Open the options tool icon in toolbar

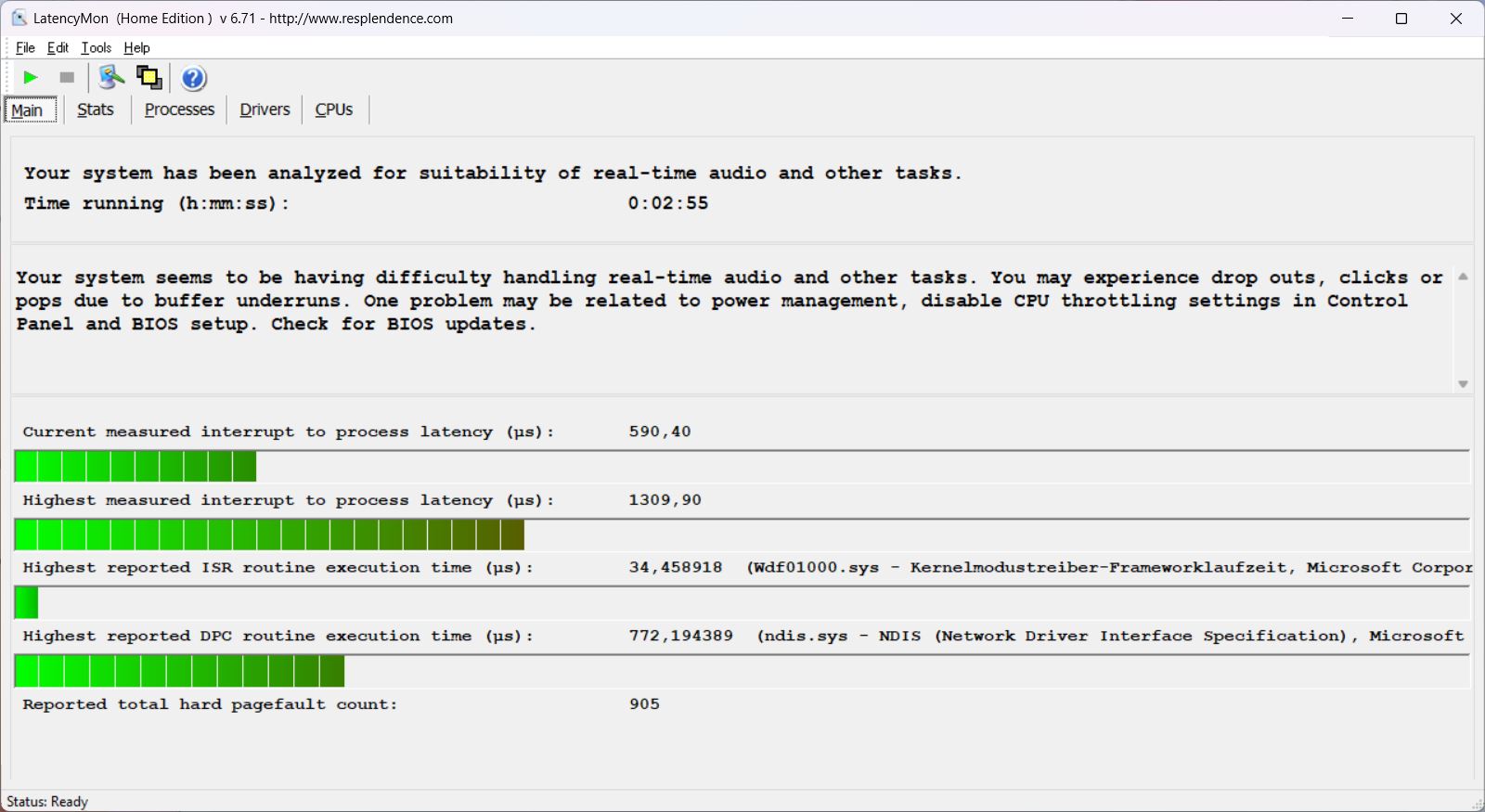(x=111, y=78)
